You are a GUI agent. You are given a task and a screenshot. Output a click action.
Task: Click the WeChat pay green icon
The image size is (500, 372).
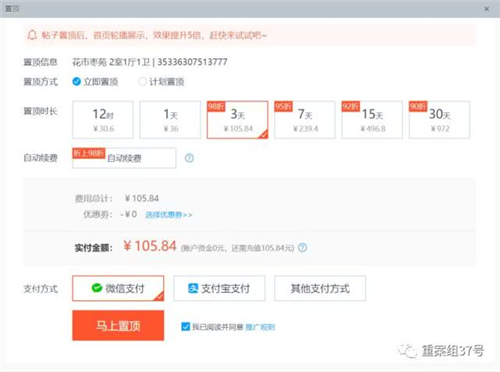point(97,288)
